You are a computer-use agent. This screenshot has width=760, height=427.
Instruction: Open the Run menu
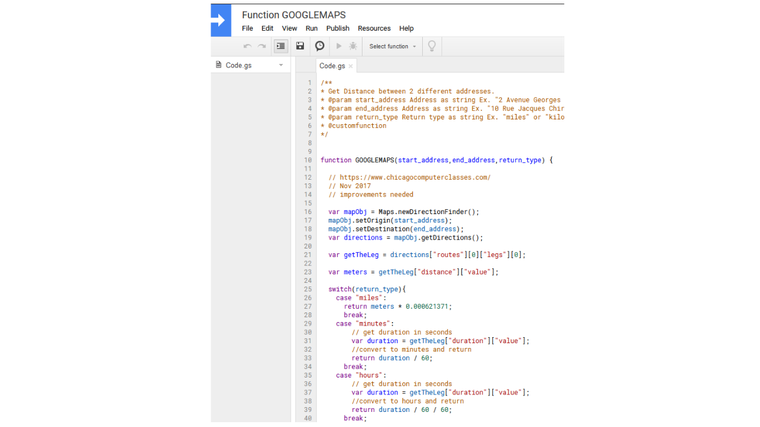(311, 28)
